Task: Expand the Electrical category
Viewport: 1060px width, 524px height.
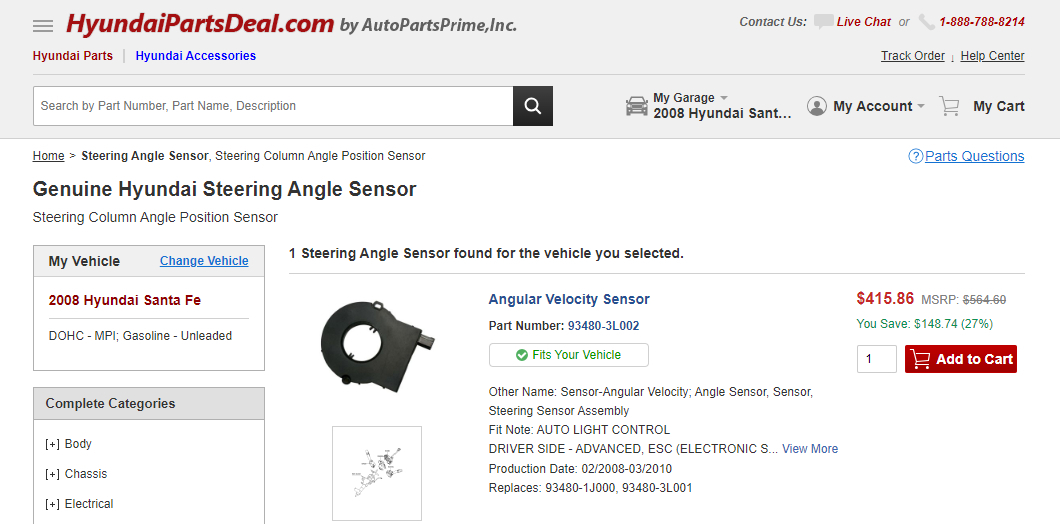Action: click(x=53, y=504)
